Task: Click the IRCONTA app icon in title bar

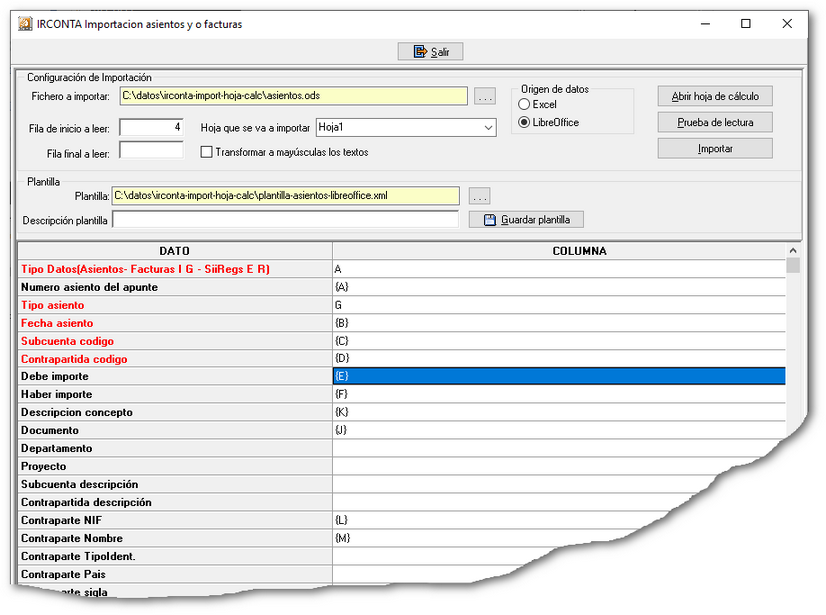Action: point(25,24)
